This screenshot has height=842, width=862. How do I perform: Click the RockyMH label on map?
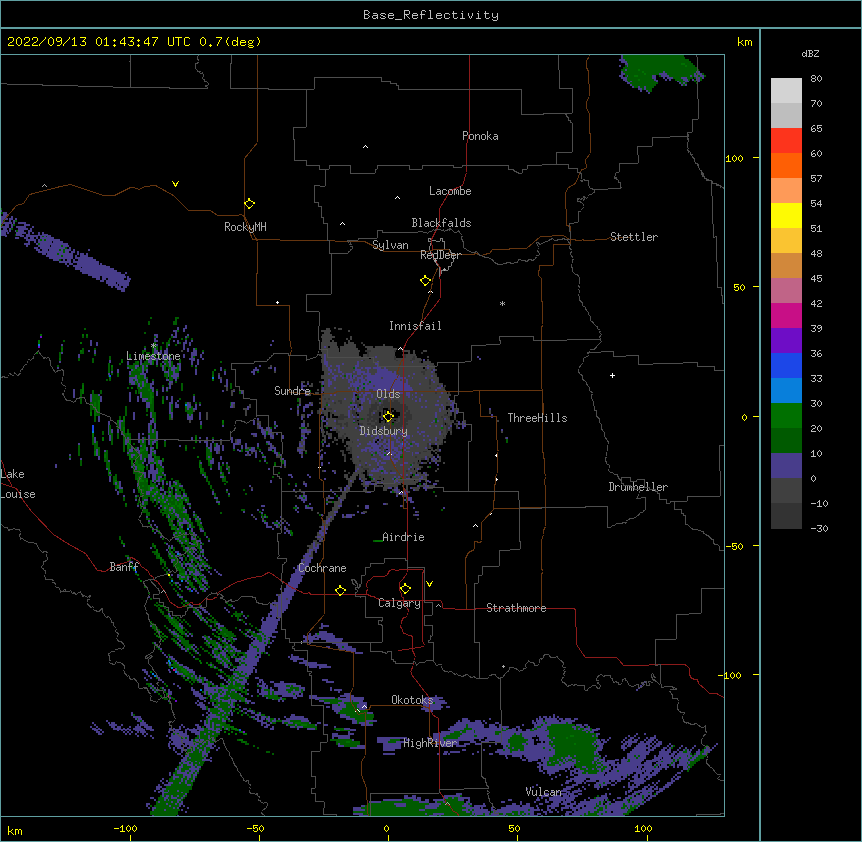[x=245, y=227]
